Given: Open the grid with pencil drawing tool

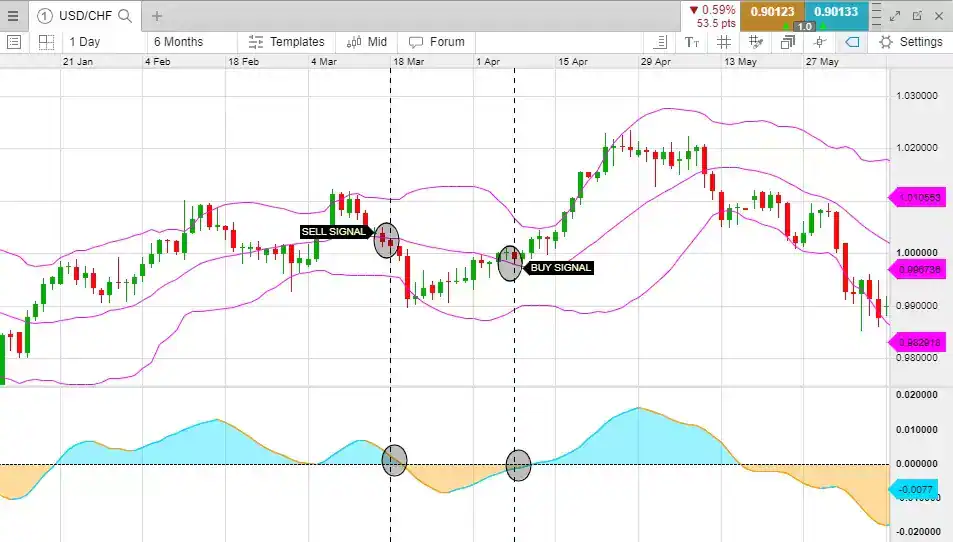Looking at the screenshot, I should [756, 42].
